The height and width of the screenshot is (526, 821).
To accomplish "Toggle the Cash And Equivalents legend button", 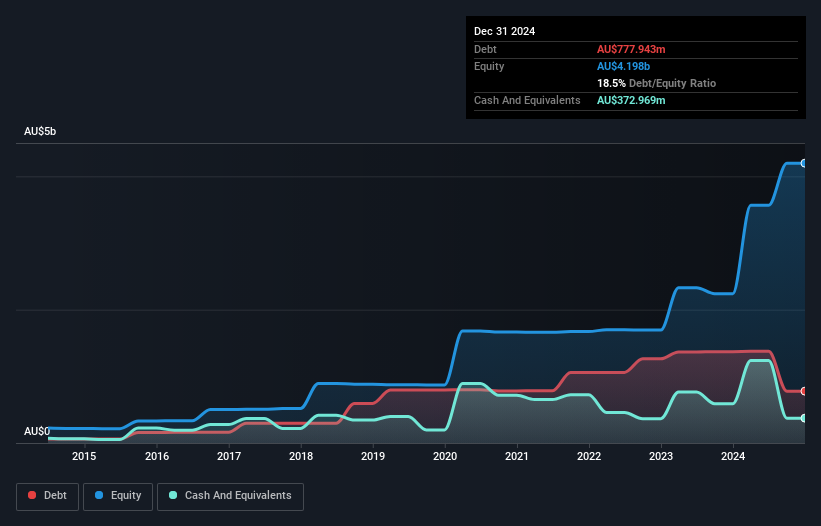I will tap(230, 496).
